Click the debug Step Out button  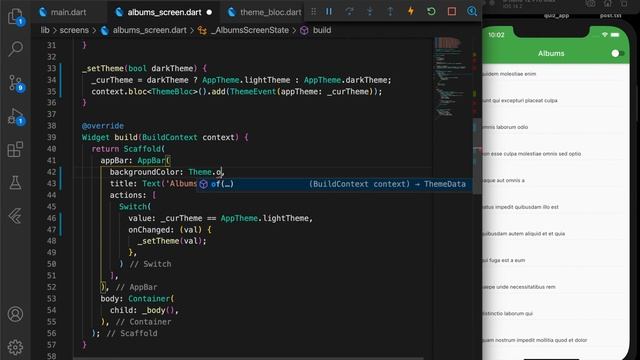click(390, 11)
